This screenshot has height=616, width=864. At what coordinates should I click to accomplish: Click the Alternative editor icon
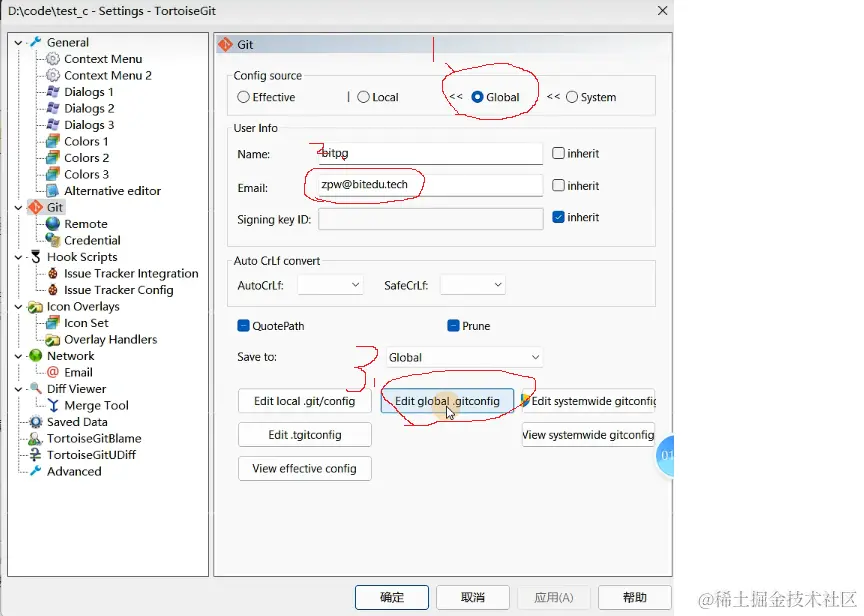coord(53,191)
